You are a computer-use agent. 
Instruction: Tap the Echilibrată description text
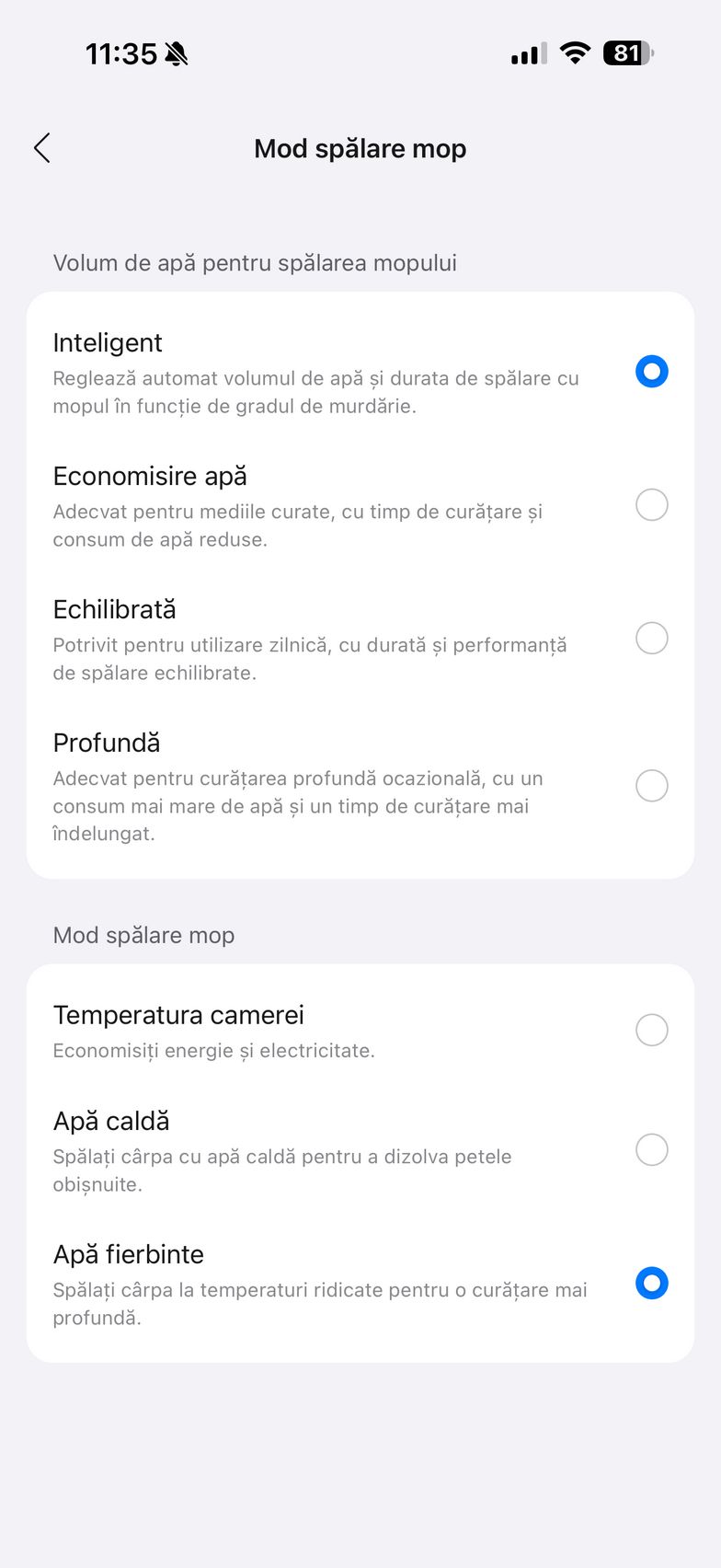pos(309,659)
